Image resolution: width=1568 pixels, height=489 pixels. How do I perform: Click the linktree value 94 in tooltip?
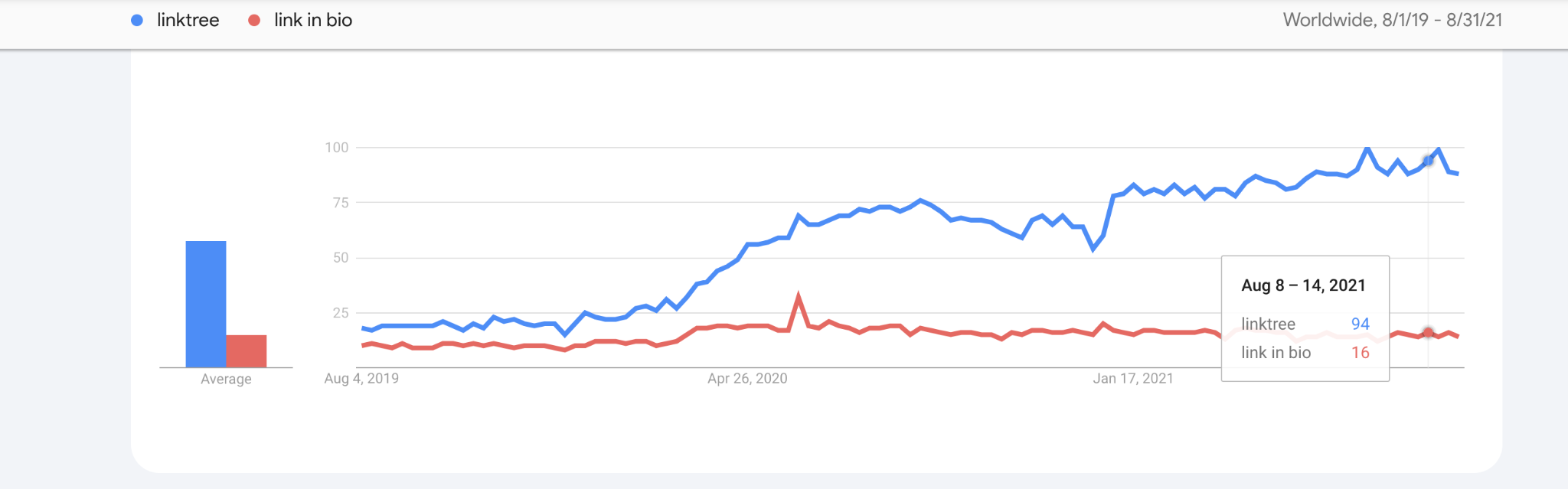[x=1360, y=324]
